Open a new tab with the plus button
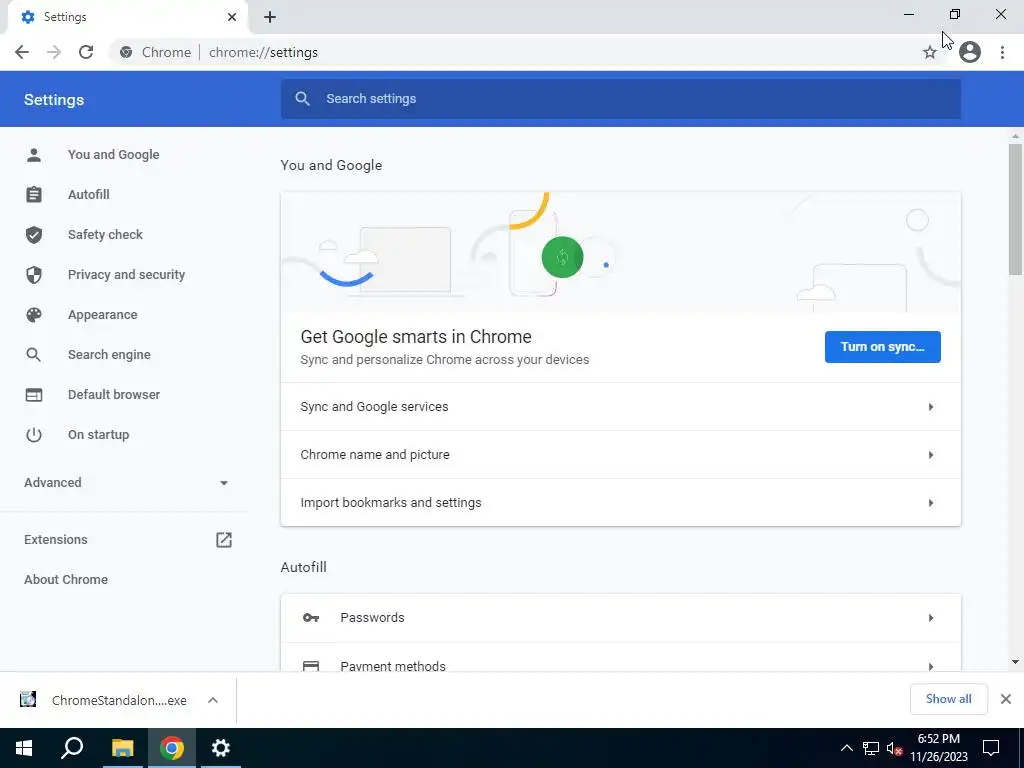Screen dimensions: 1024x768 [x=270, y=17]
